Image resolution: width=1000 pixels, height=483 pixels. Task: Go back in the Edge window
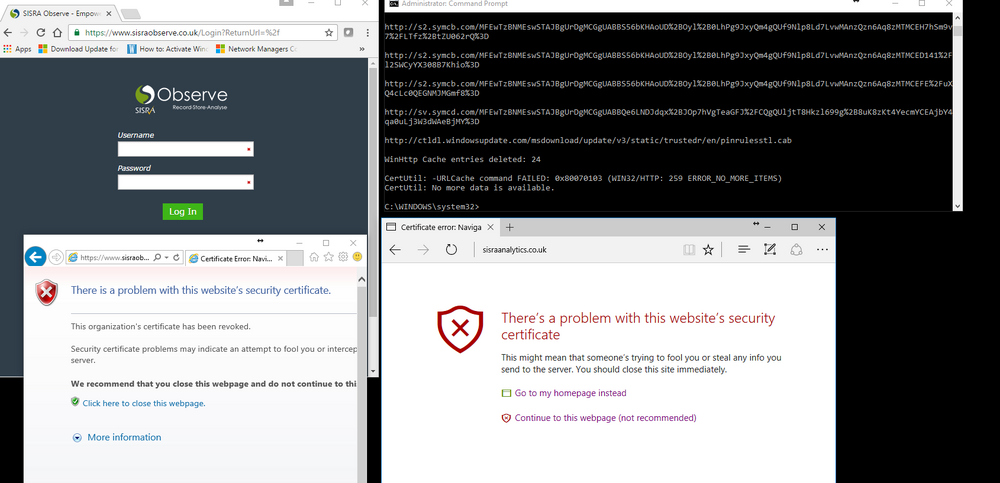395,249
